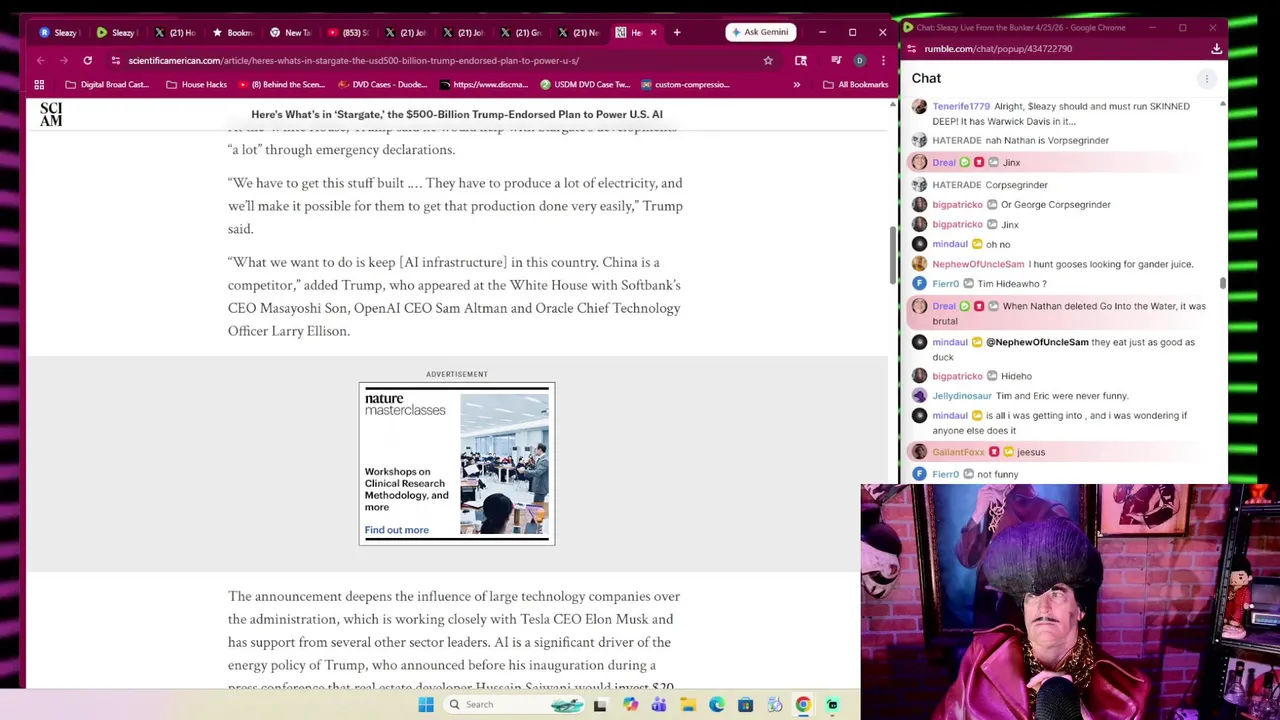
Task: Click the browser forward arrow
Action: click(x=64, y=60)
